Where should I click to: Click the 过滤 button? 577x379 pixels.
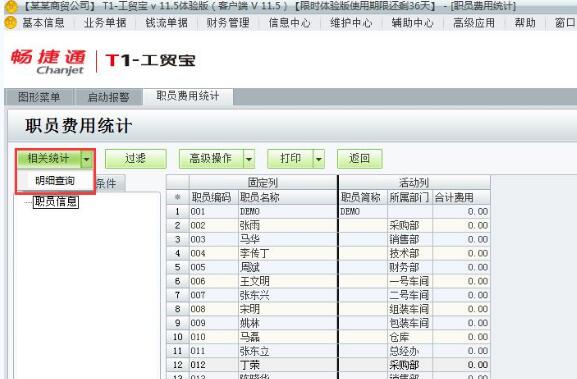(x=136, y=159)
